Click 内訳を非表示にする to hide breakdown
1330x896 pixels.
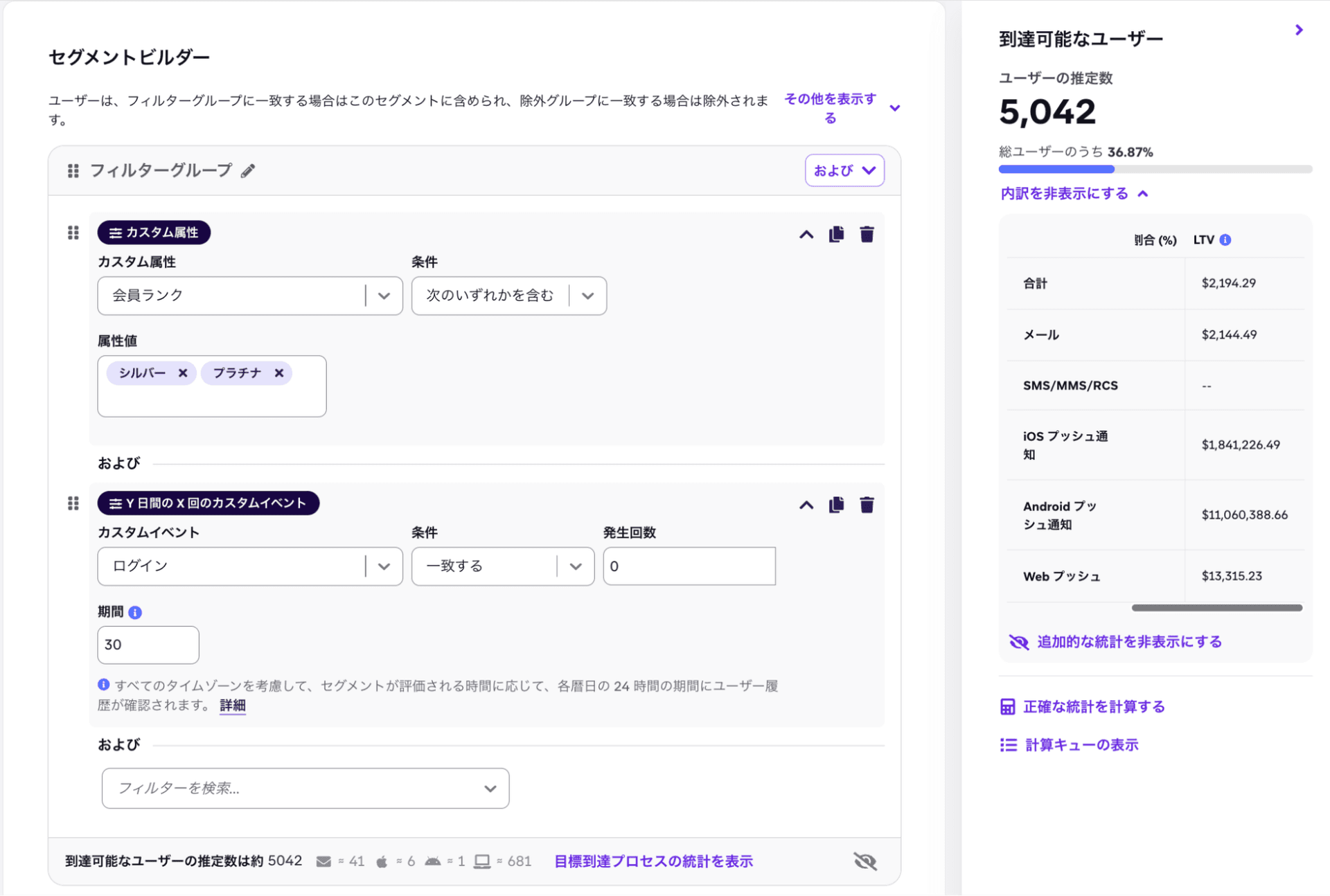[x=1065, y=193]
